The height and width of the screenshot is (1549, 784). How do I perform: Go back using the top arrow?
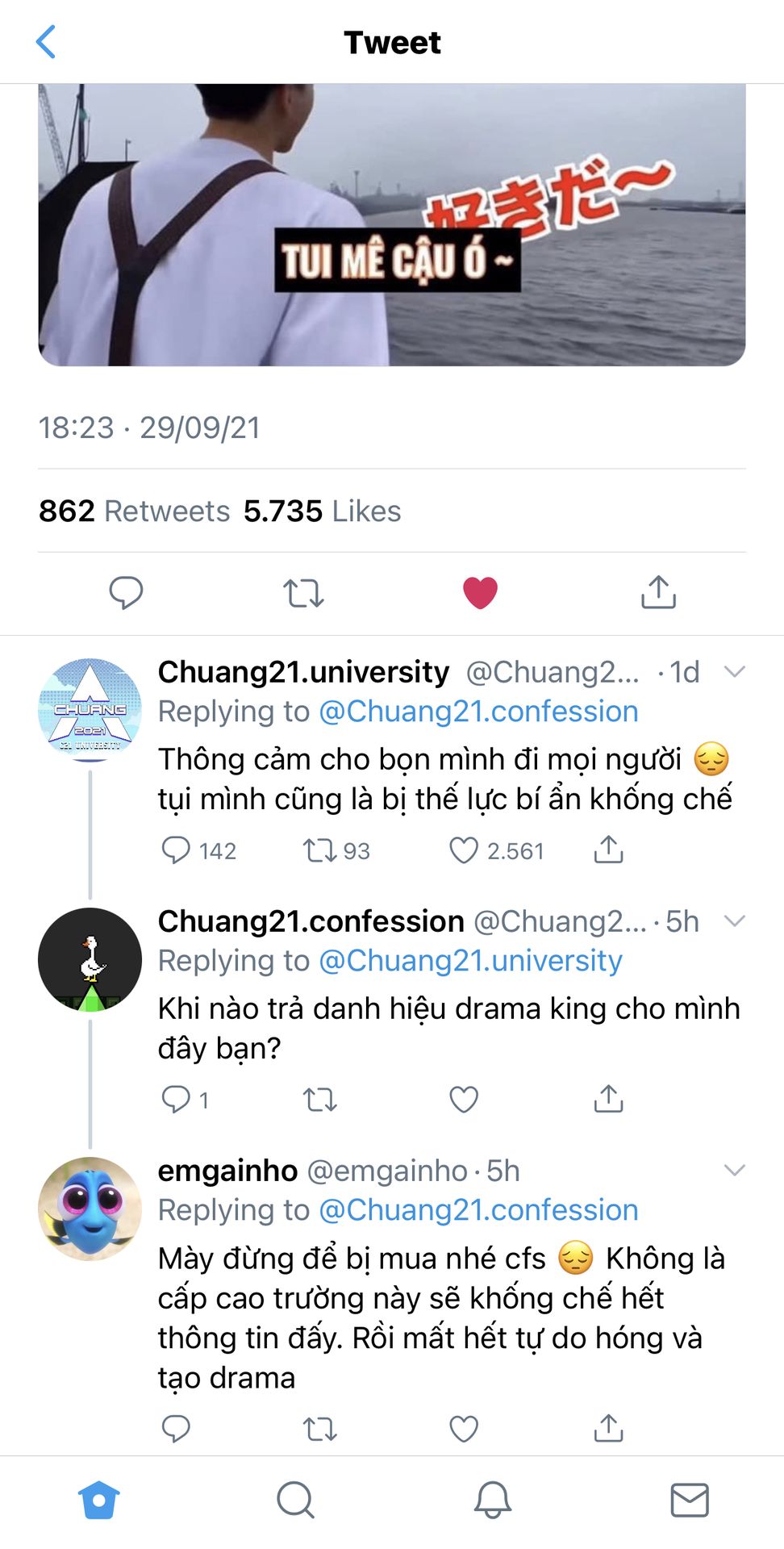[x=46, y=42]
